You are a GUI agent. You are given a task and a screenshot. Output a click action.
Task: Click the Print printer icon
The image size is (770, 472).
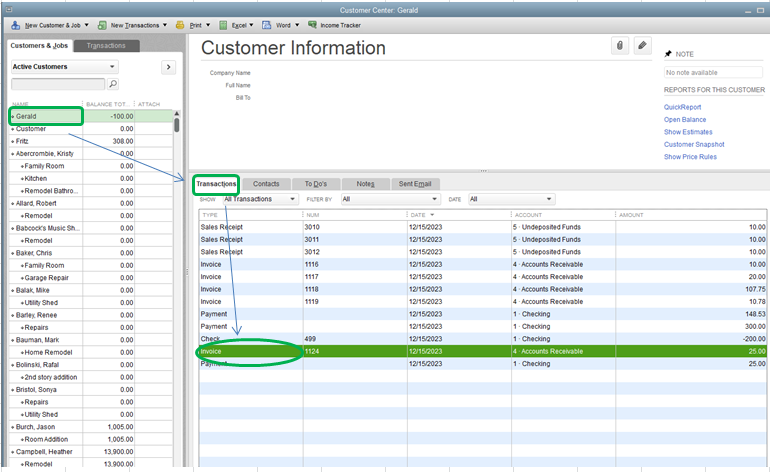180,25
